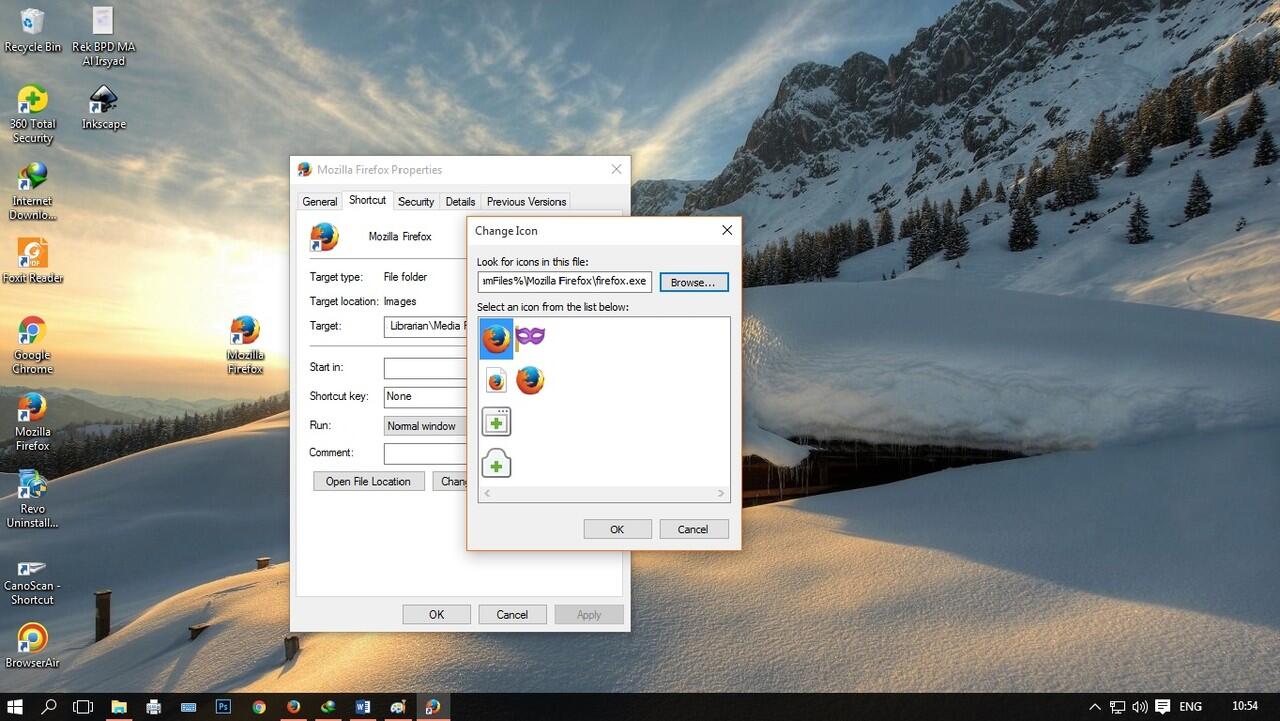This screenshot has height=721, width=1280.
Task: Click the icon list right scroll arrow
Action: (720, 494)
